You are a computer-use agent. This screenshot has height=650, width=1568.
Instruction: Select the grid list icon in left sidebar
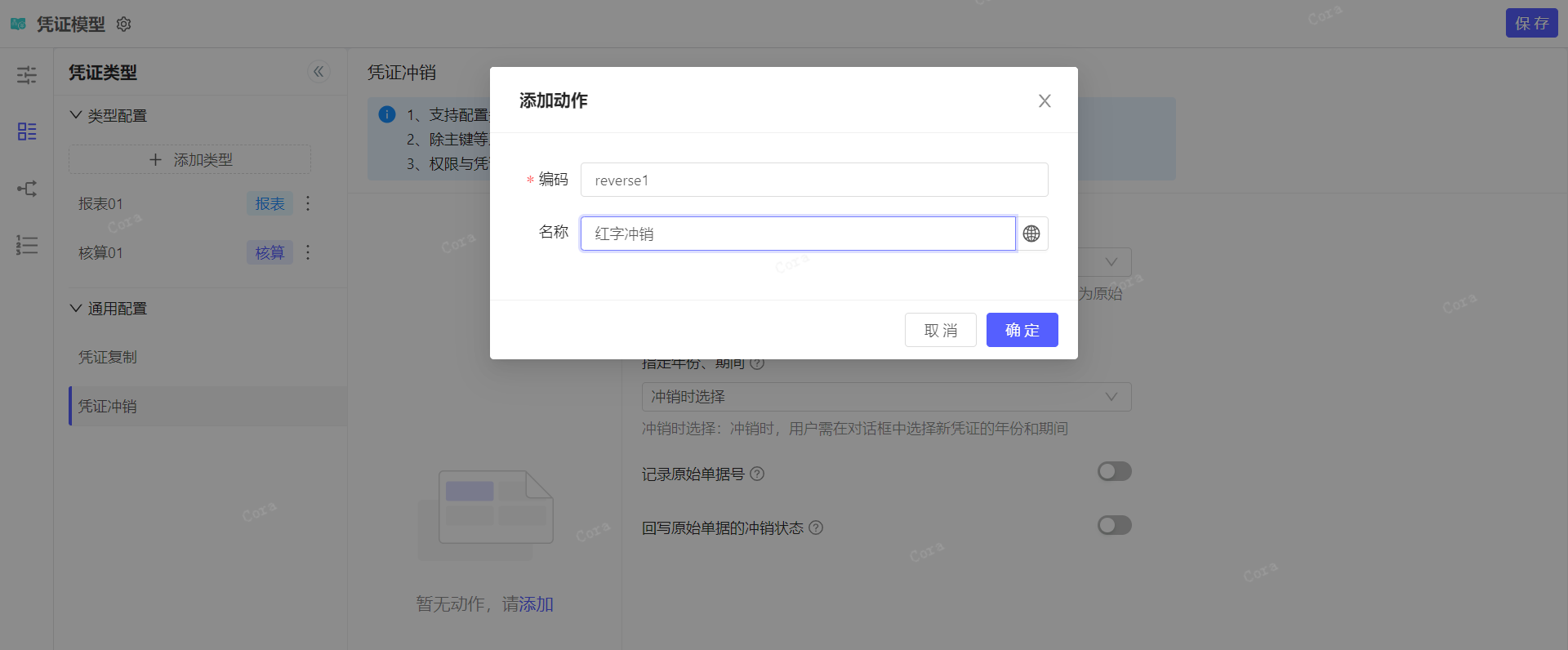click(27, 131)
